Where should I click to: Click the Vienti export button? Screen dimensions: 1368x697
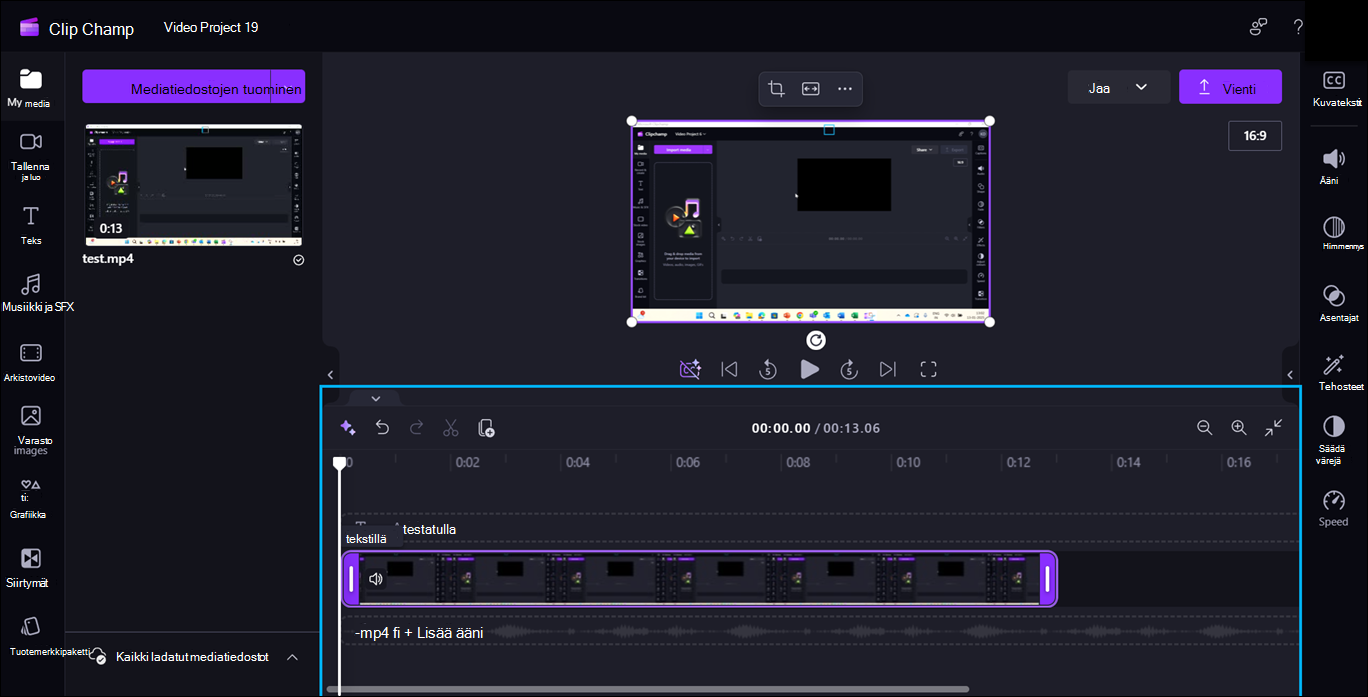coord(1230,87)
